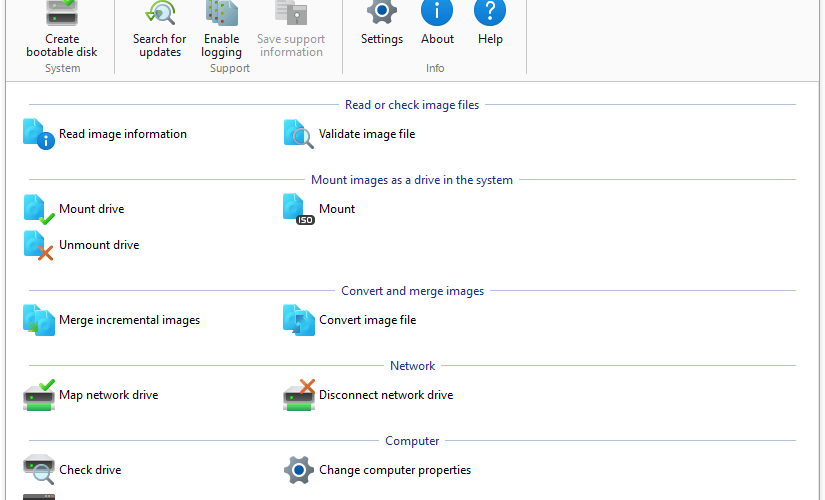This screenshot has width=825, height=500.
Task: Click the Enable logging icon
Action: click(222, 13)
